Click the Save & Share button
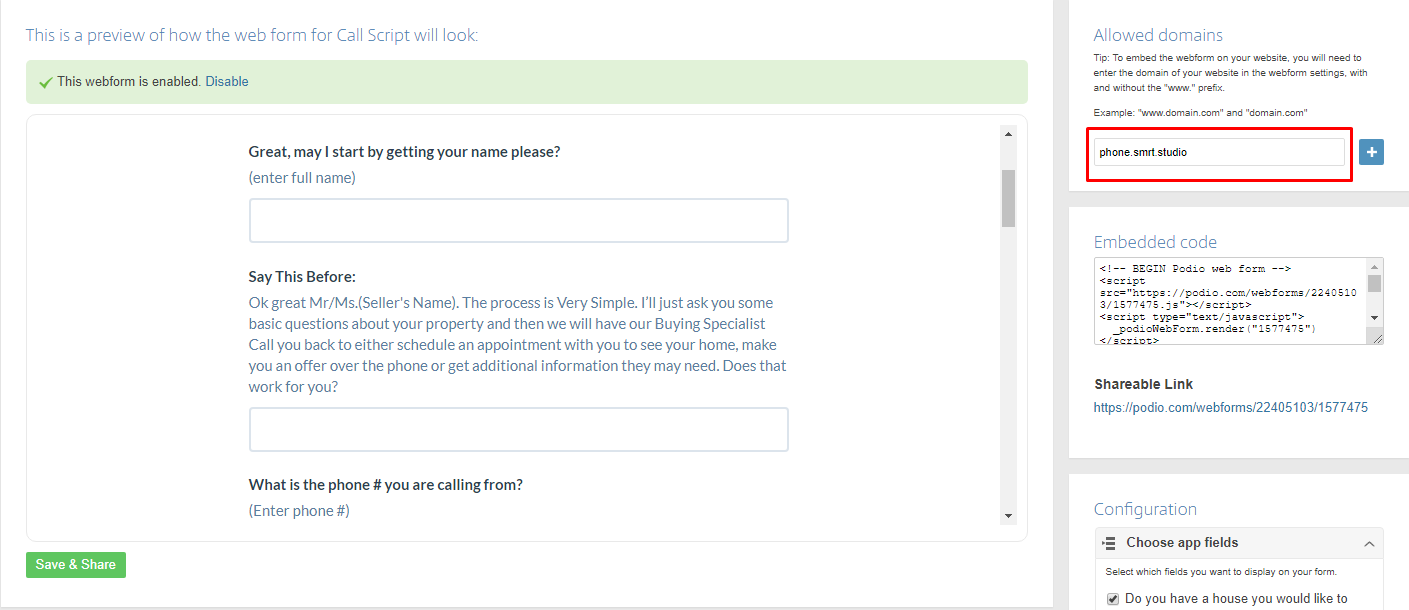This screenshot has height=610, width=1409. pyautogui.click(x=76, y=565)
